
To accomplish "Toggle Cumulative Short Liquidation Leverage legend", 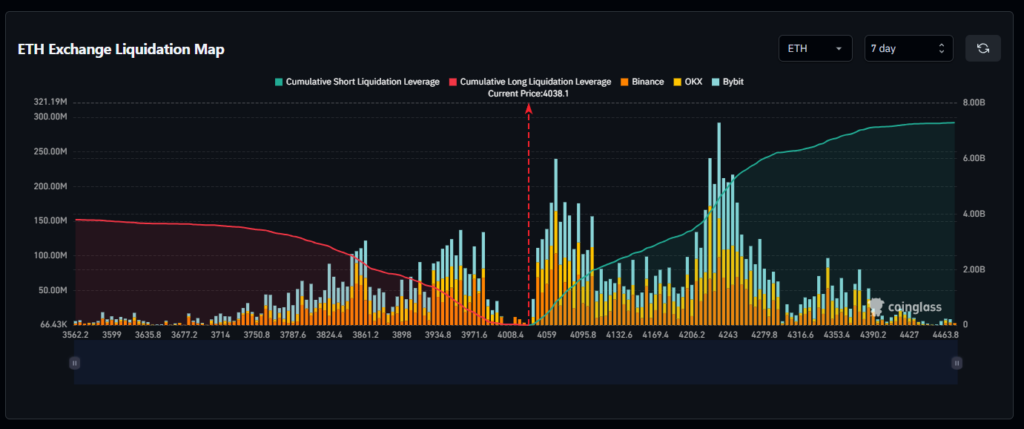I will [357, 82].
